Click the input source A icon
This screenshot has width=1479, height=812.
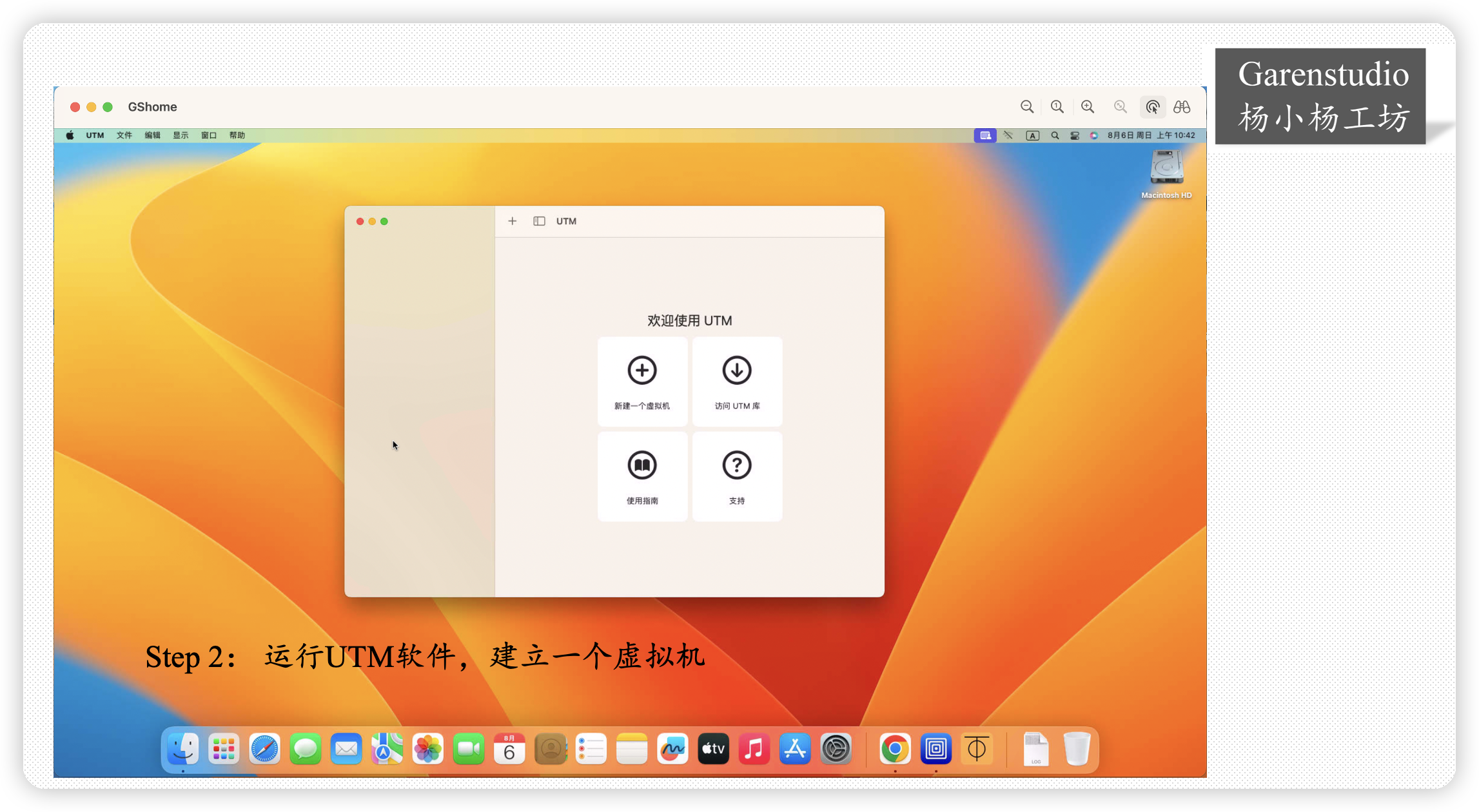point(1033,135)
